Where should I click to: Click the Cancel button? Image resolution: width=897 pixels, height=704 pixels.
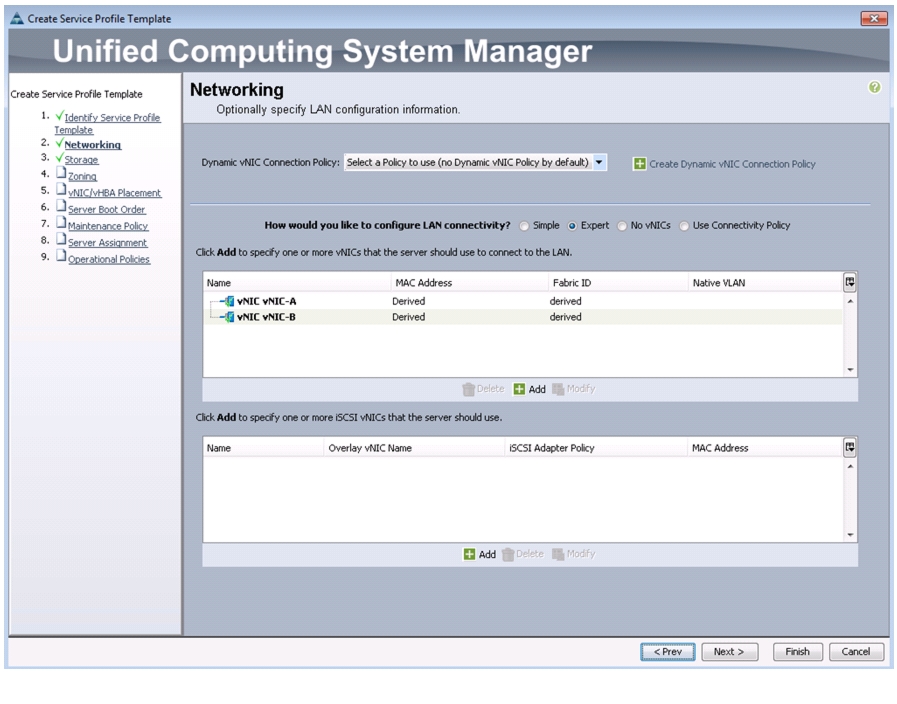click(856, 652)
